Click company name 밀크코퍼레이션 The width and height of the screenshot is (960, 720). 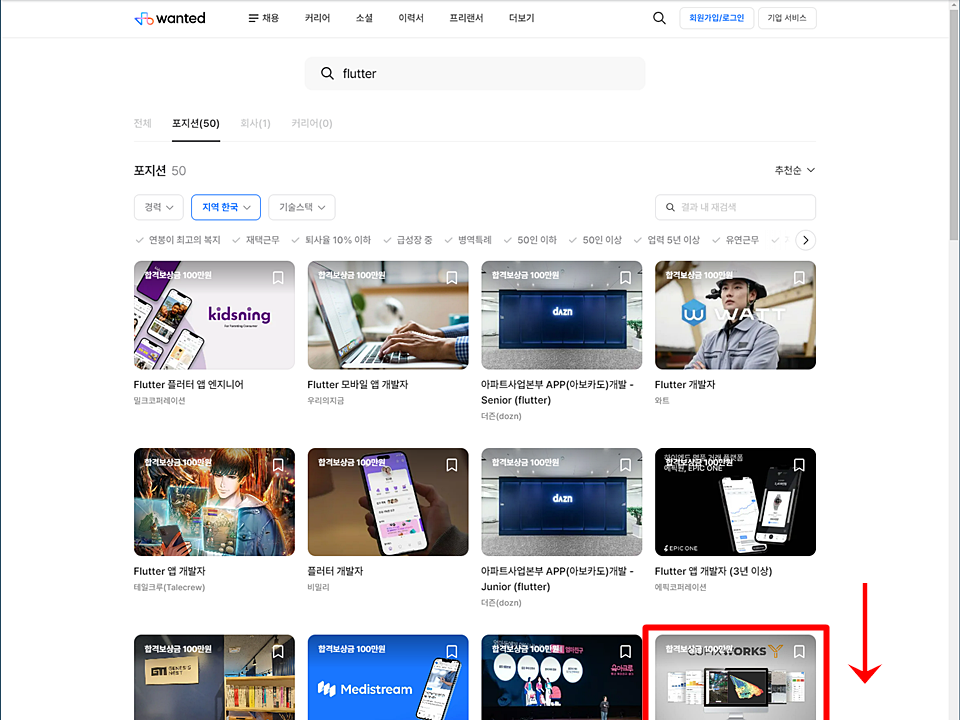click(x=159, y=400)
